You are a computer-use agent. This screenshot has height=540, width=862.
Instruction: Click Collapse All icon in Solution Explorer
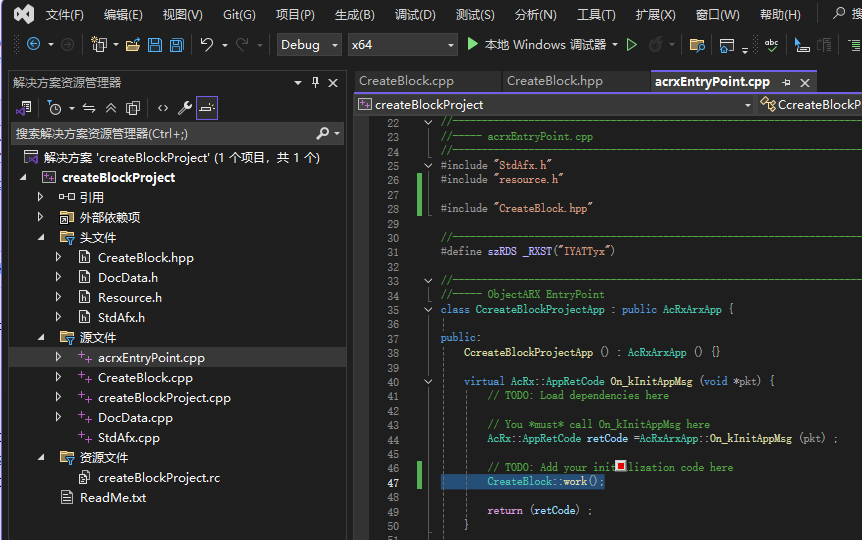pyautogui.click(x=111, y=108)
